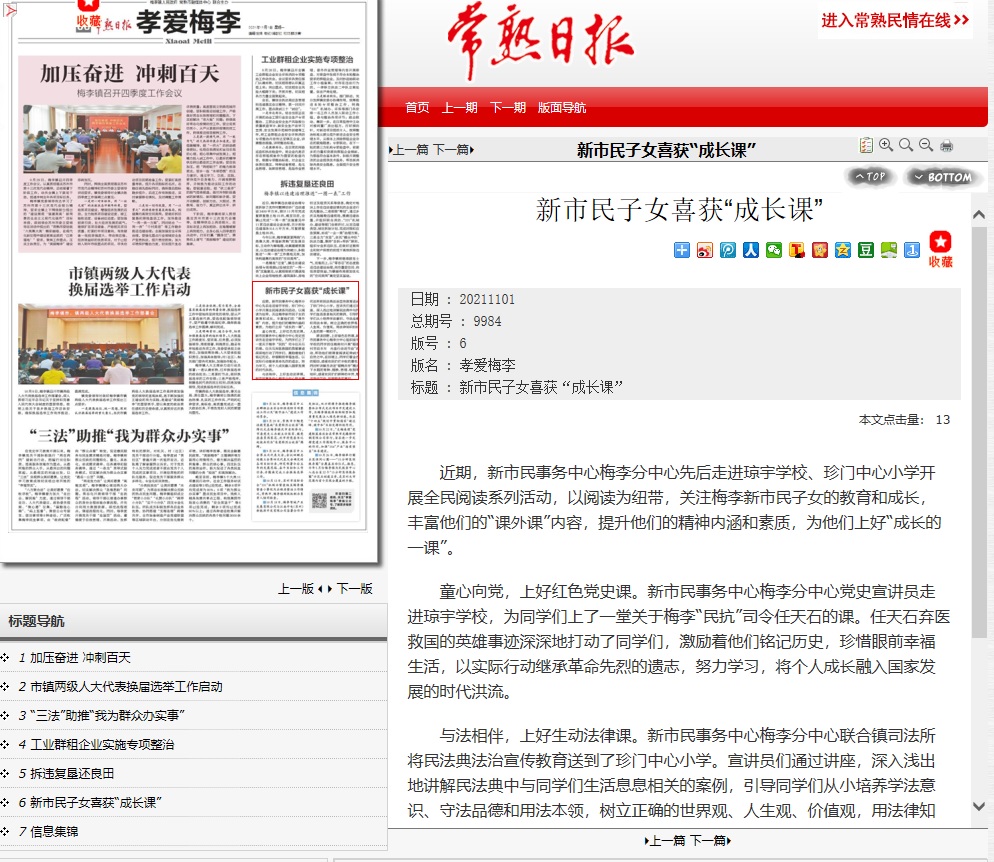
Task: Click the section name 孝爱梅李 in article info
Action: coord(487,365)
